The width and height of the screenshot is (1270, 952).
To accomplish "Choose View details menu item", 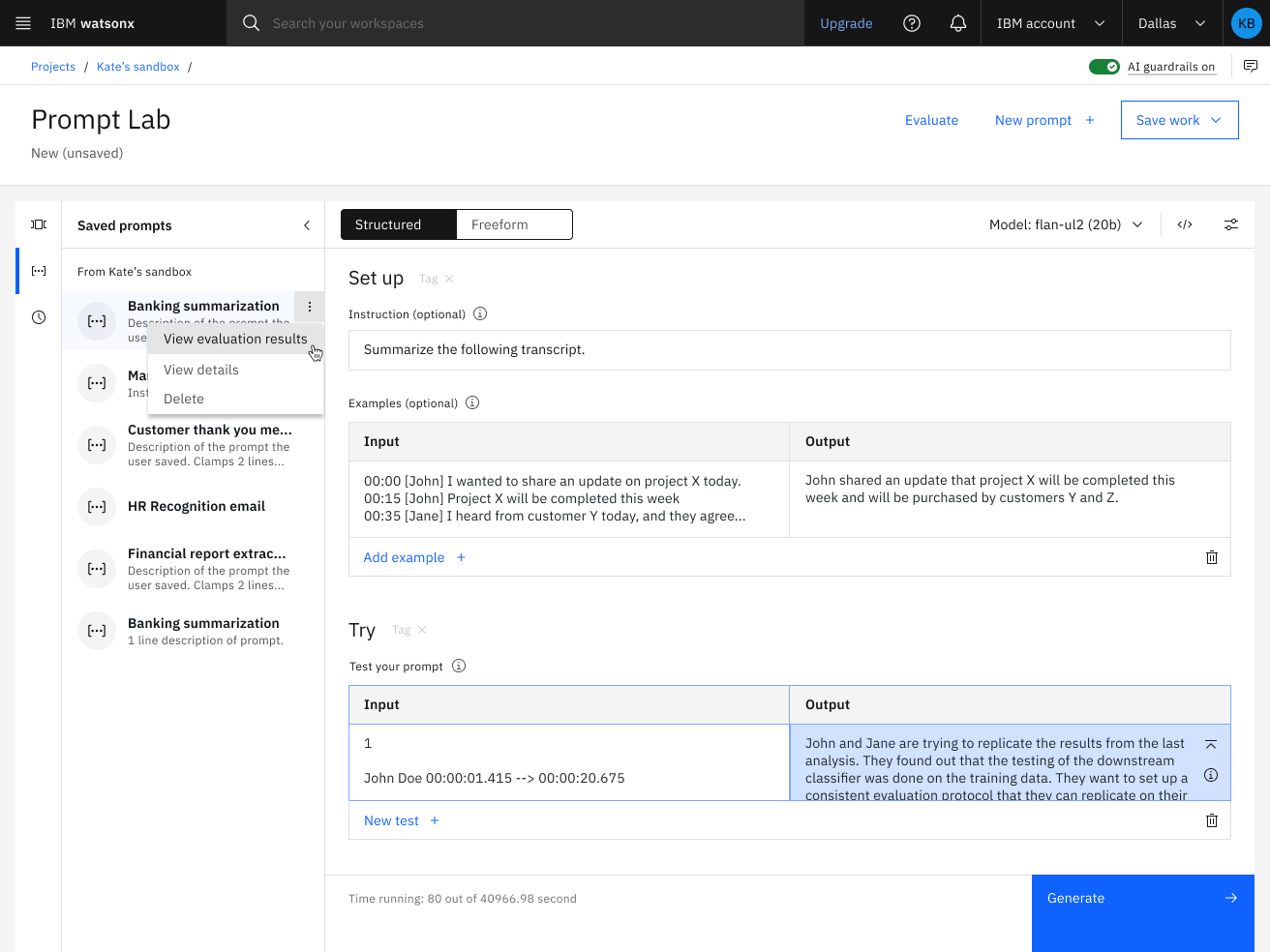I will tap(235, 370).
